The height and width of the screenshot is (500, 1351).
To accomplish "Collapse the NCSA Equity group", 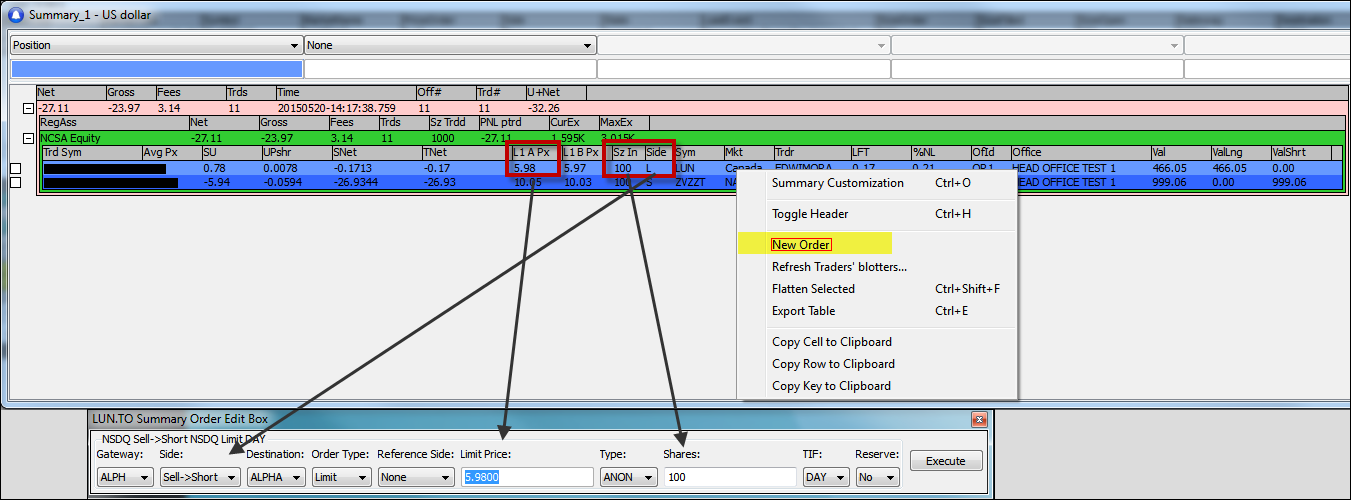I will point(27,138).
